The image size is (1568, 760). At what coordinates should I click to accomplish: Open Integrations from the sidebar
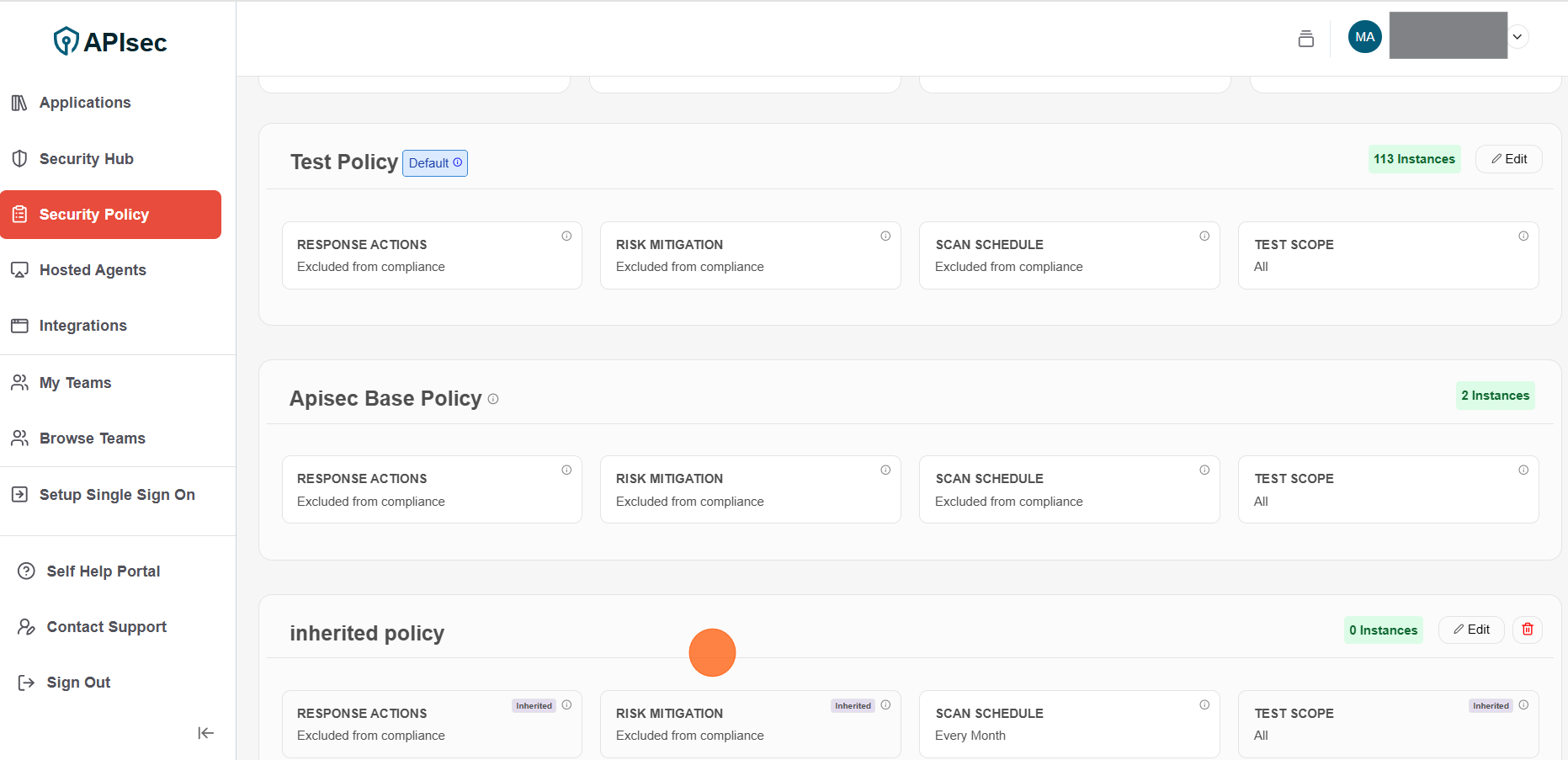tap(82, 326)
